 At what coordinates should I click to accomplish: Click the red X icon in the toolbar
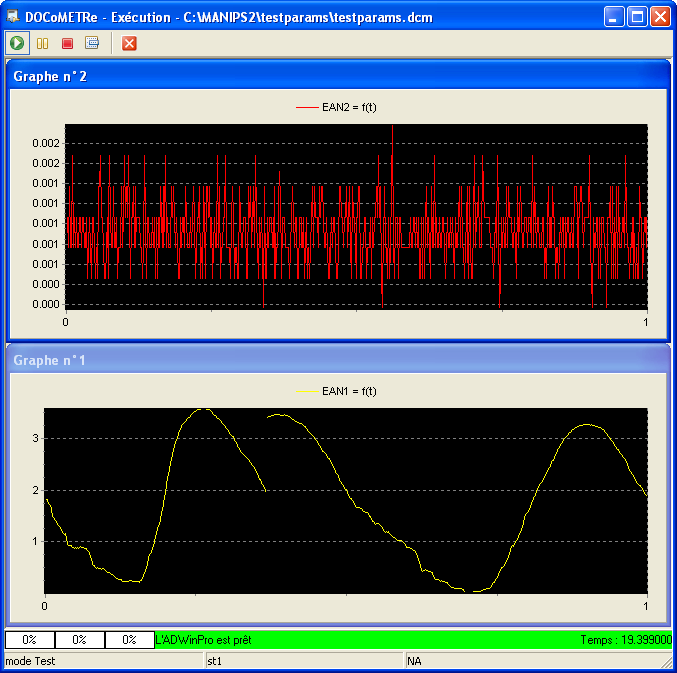click(x=129, y=43)
